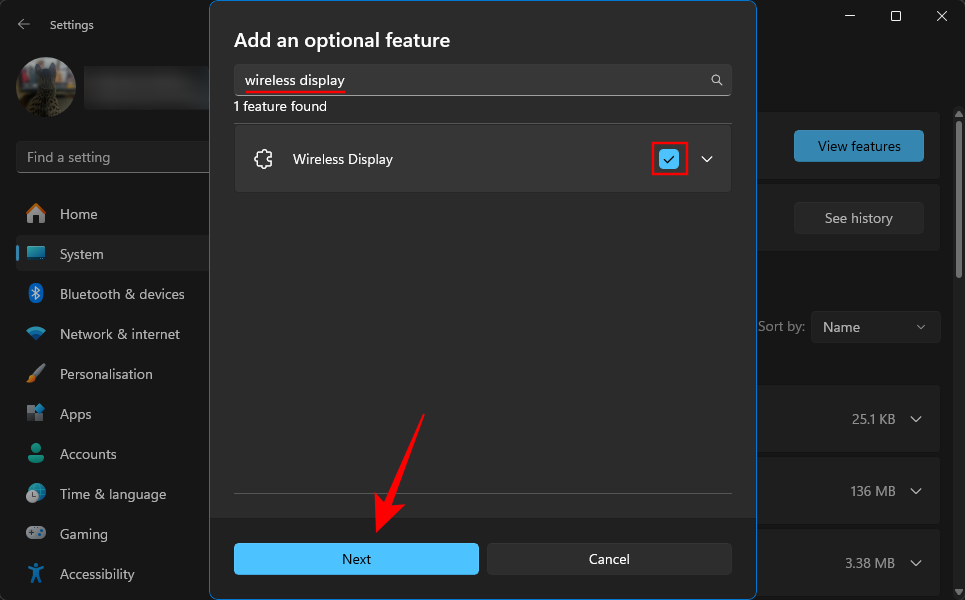Click inside the Find a setting search box
This screenshot has height=600, width=965.
click(110, 157)
